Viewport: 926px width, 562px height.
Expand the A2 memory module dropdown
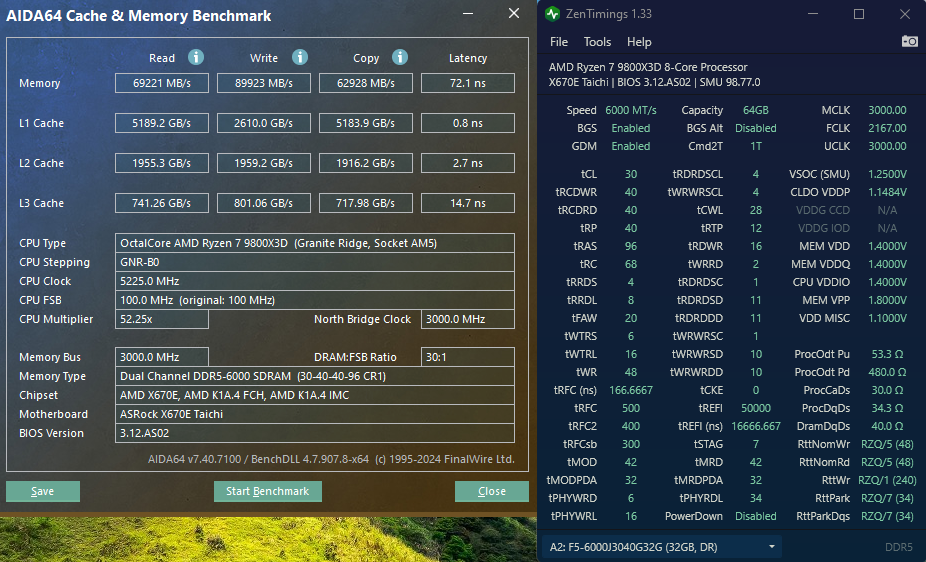(x=771, y=547)
